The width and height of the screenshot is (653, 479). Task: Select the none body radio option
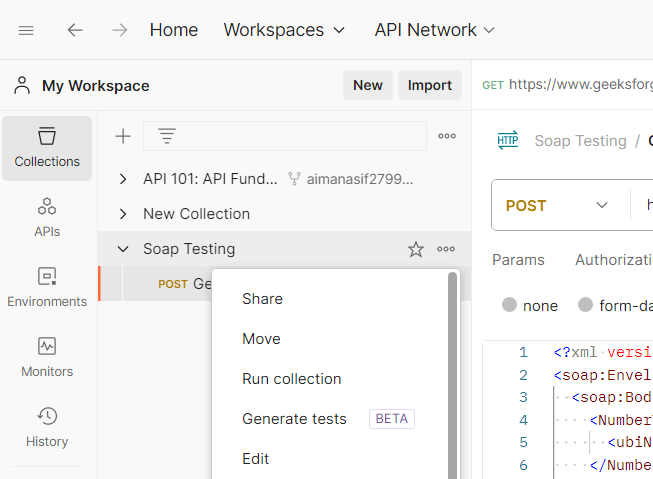pyautogui.click(x=510, y=305)
